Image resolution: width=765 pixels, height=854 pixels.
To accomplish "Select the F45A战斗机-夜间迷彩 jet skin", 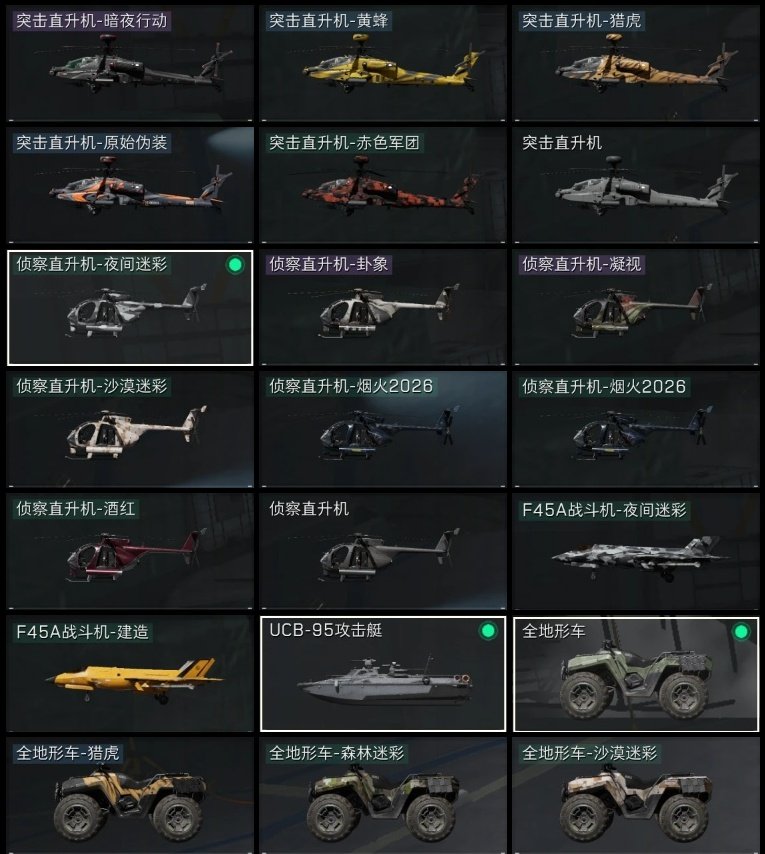I will 636,551.
